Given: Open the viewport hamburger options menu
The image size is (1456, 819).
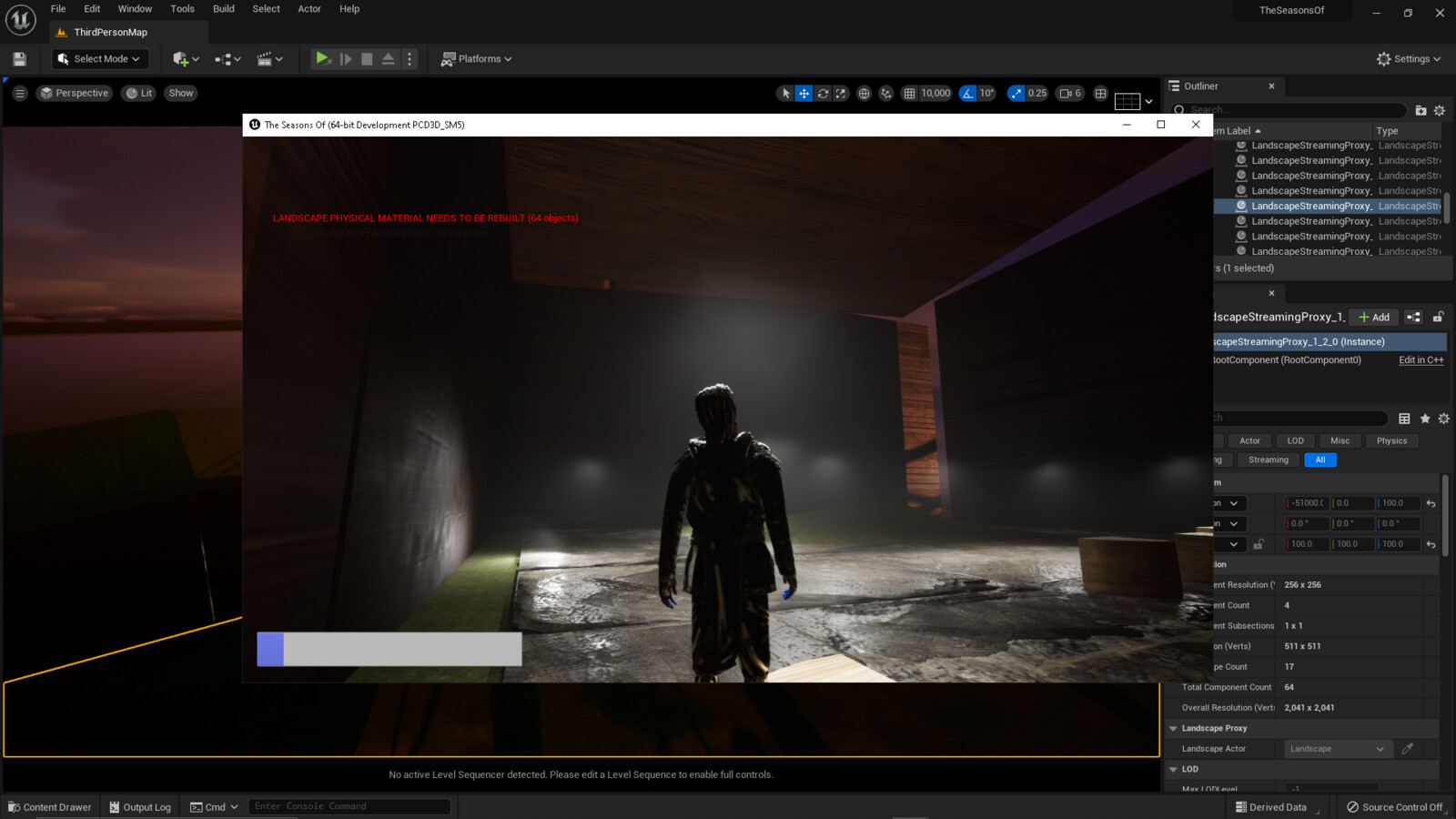Looking at the screenshot, I should coord(20,93).
